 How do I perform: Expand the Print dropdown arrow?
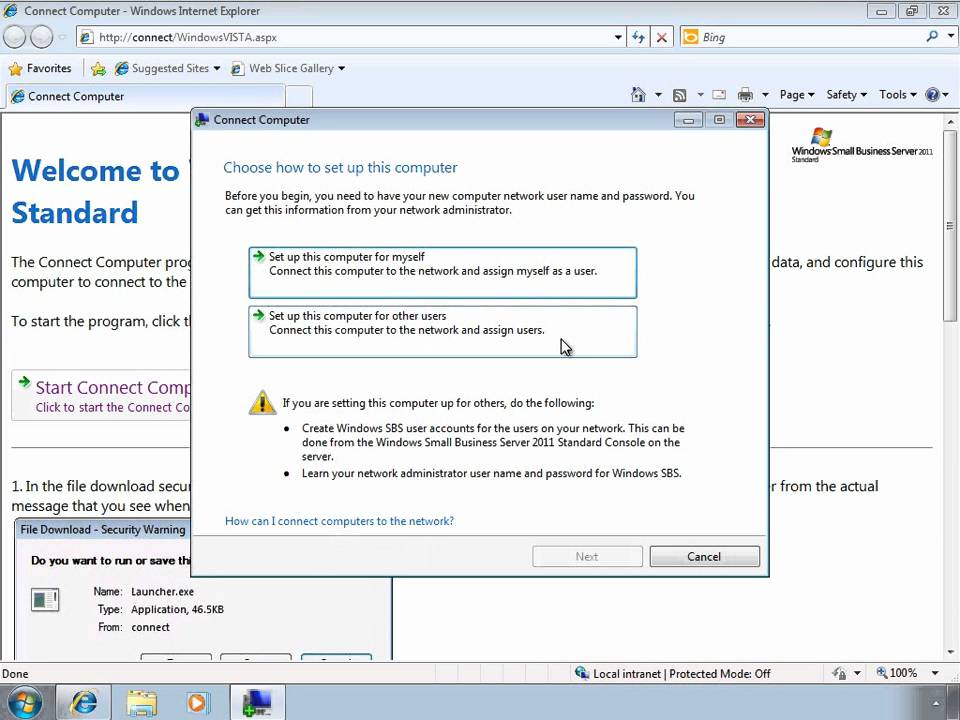[765, 95]
